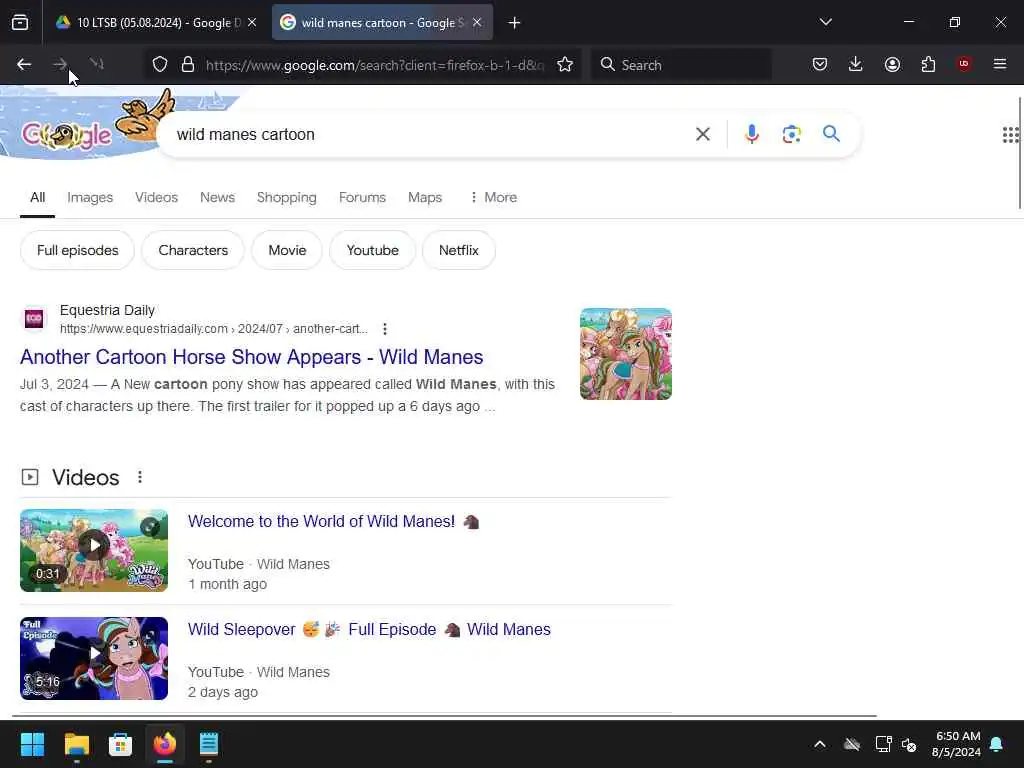Viewport: 1024px width, 768px height.
Task: Start a voice search with microphone
Action: pyautogui.click(x=752, y=134)
